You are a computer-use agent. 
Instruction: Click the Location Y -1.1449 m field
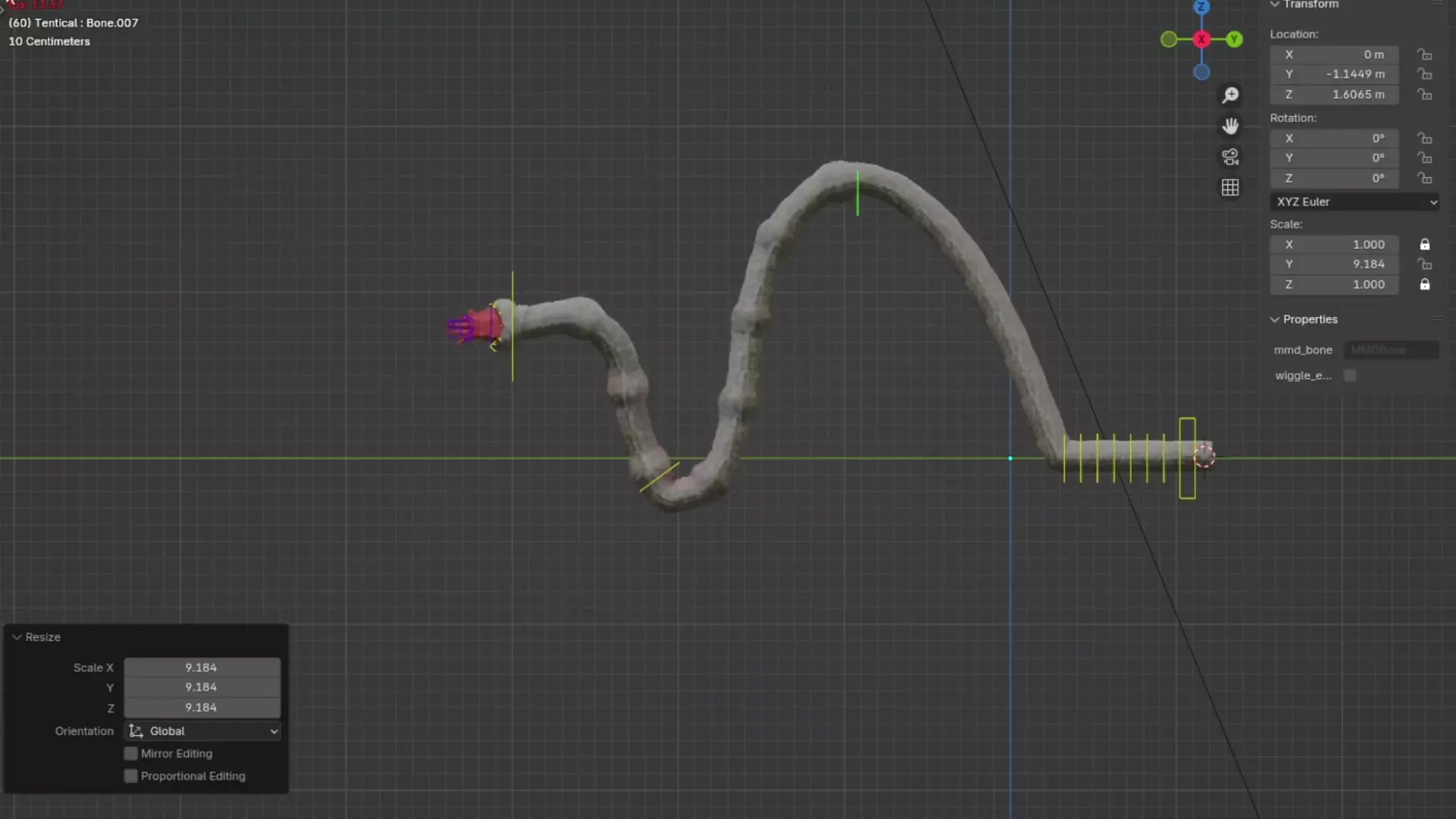pos(1334,74)
